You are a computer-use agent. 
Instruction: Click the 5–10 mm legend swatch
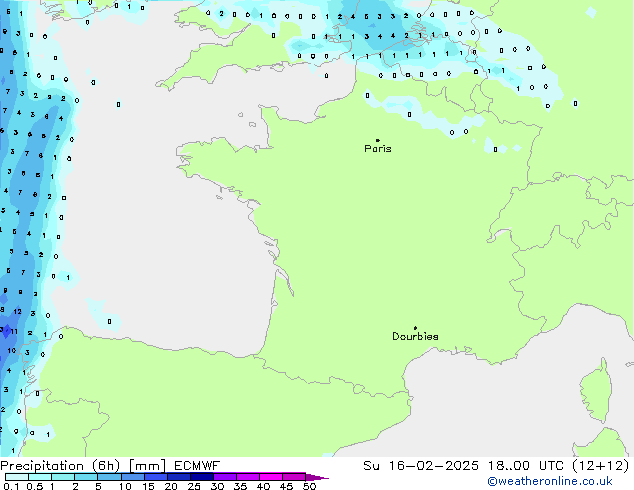[109, 477]
